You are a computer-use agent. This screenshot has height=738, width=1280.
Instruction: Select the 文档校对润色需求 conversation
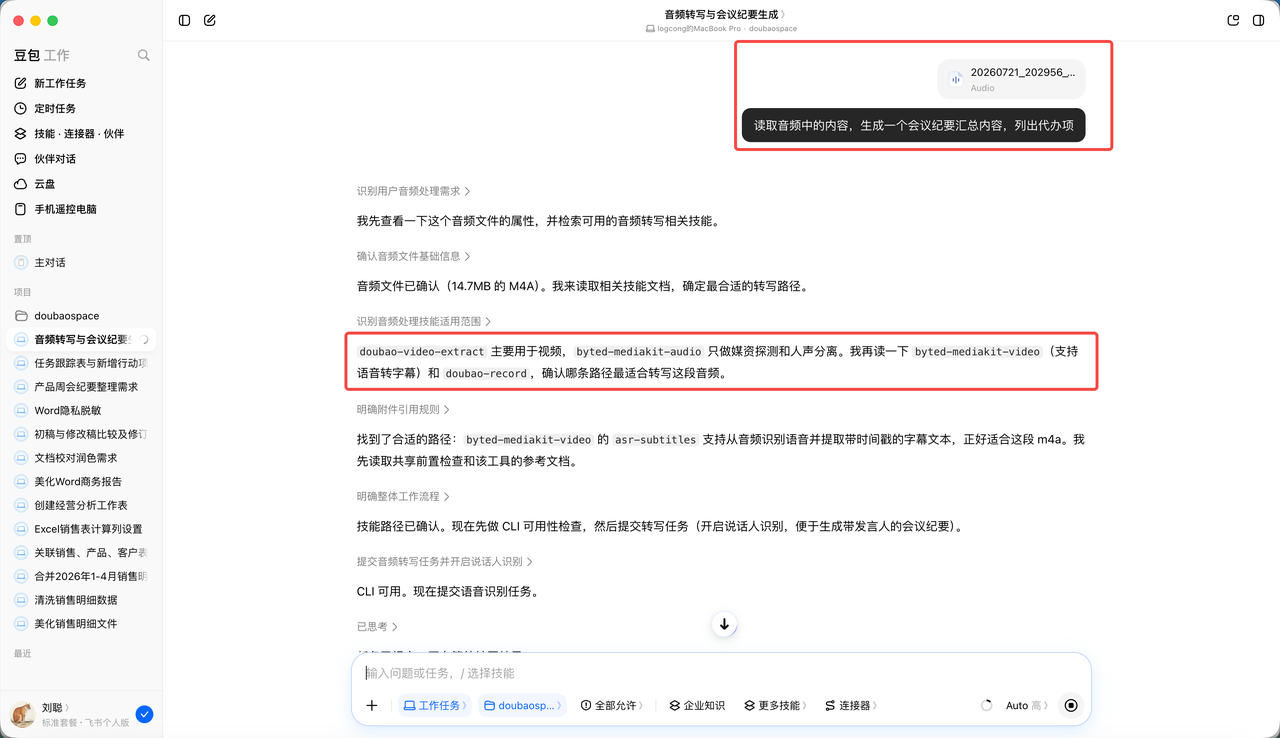coord(81,458)
